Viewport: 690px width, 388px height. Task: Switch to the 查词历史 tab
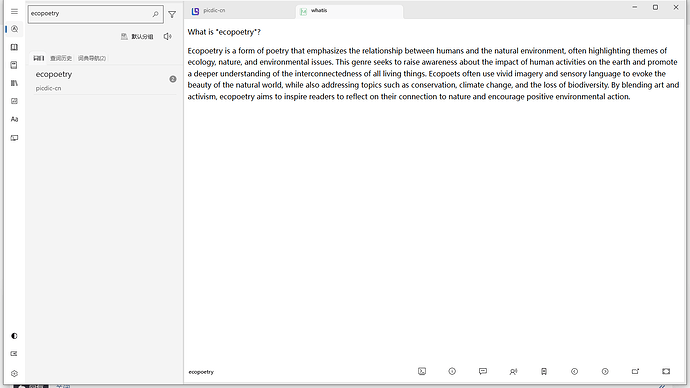[x=61, y=58]
